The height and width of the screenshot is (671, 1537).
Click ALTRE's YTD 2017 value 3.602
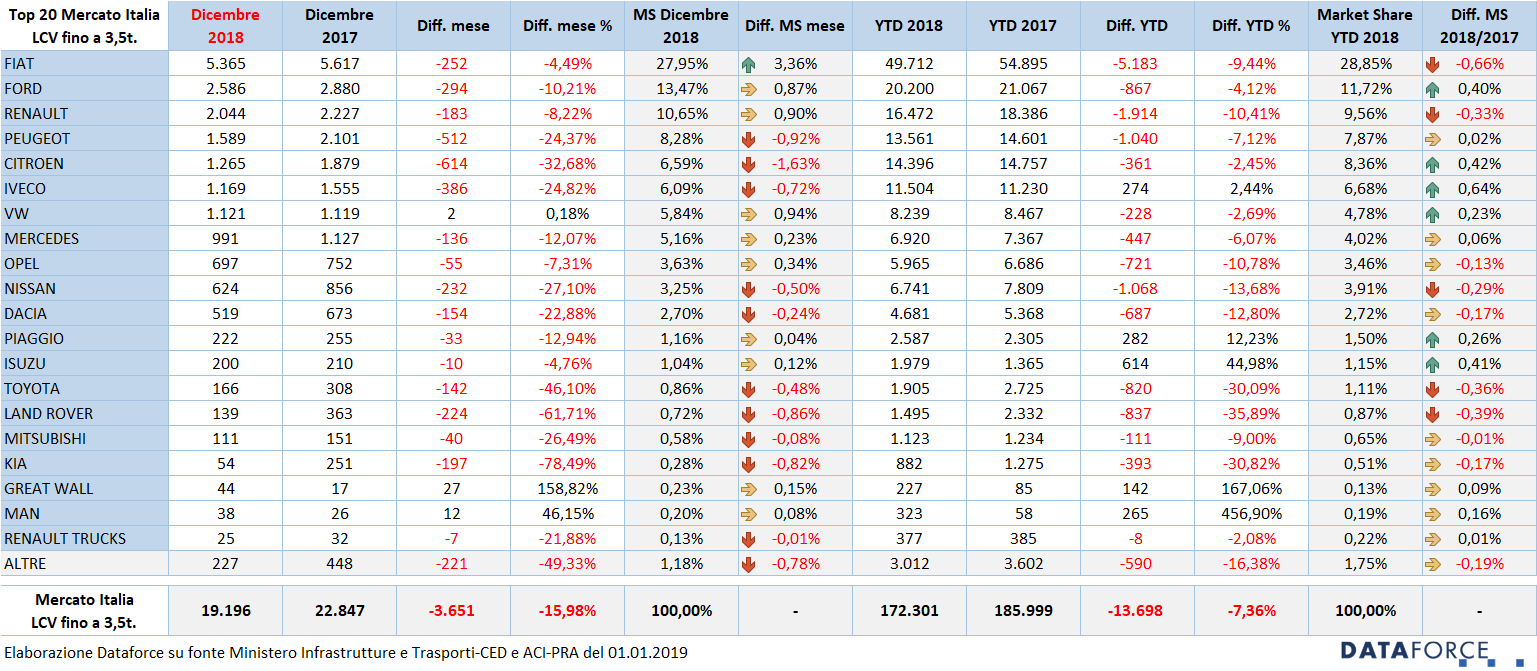[x=1023, y=564]
